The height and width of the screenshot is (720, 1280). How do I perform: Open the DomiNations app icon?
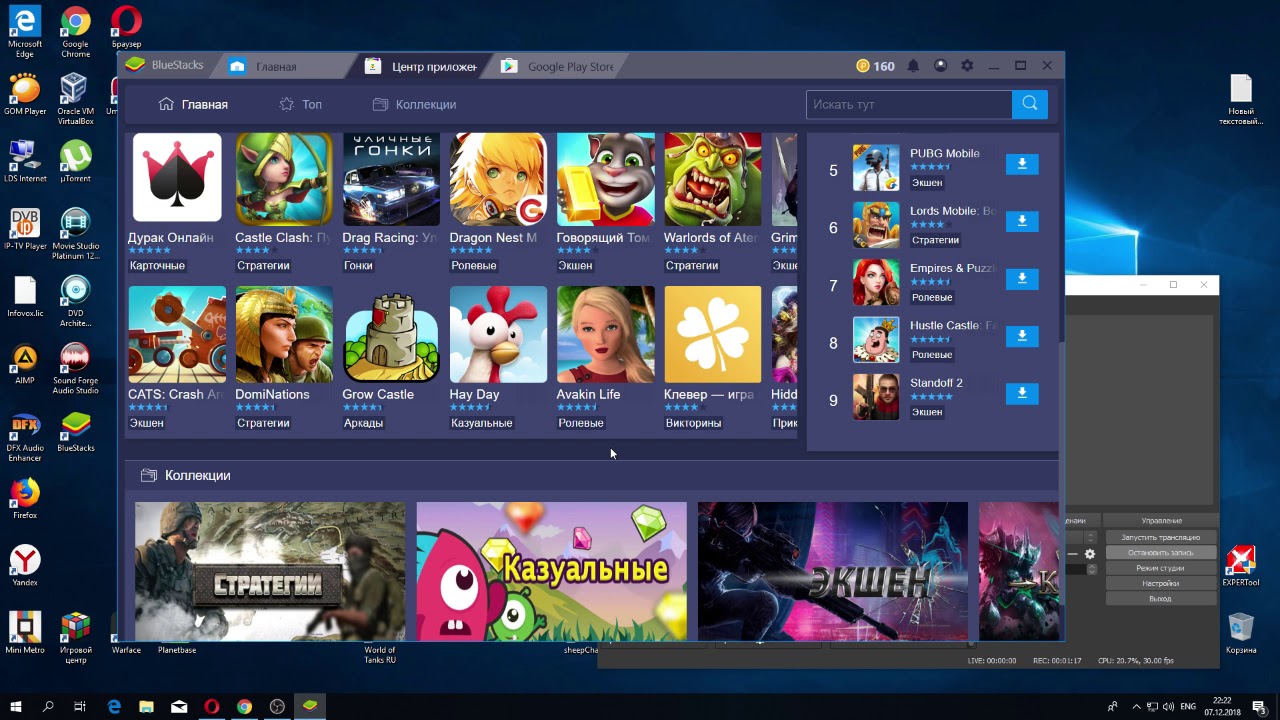(284, 334)
